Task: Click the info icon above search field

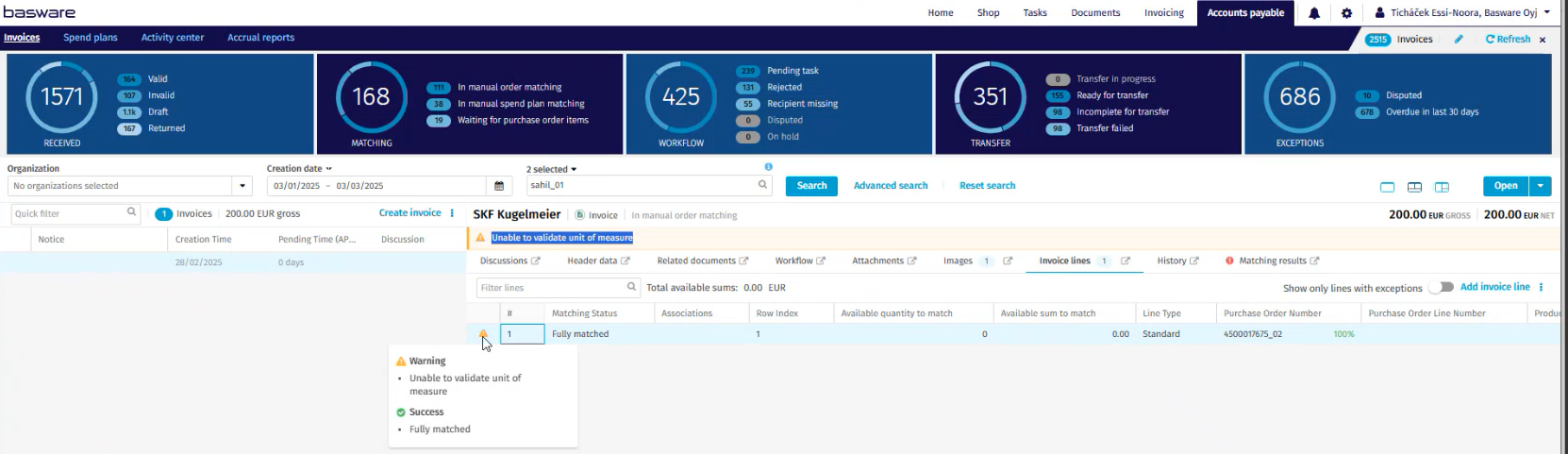Action: pos(768,167)
